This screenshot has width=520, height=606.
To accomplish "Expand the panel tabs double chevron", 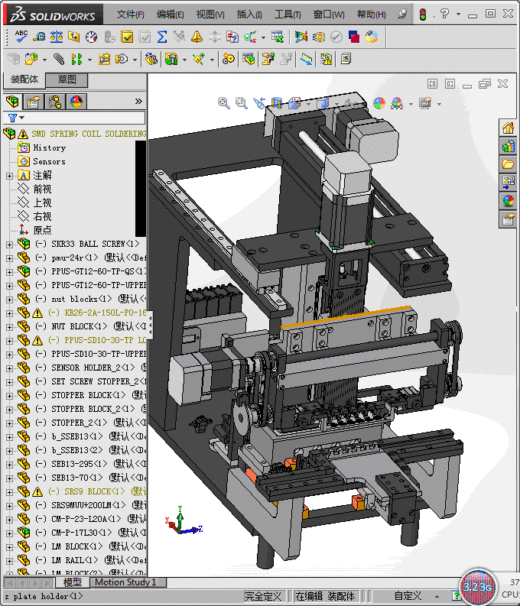I will point(138,101).
